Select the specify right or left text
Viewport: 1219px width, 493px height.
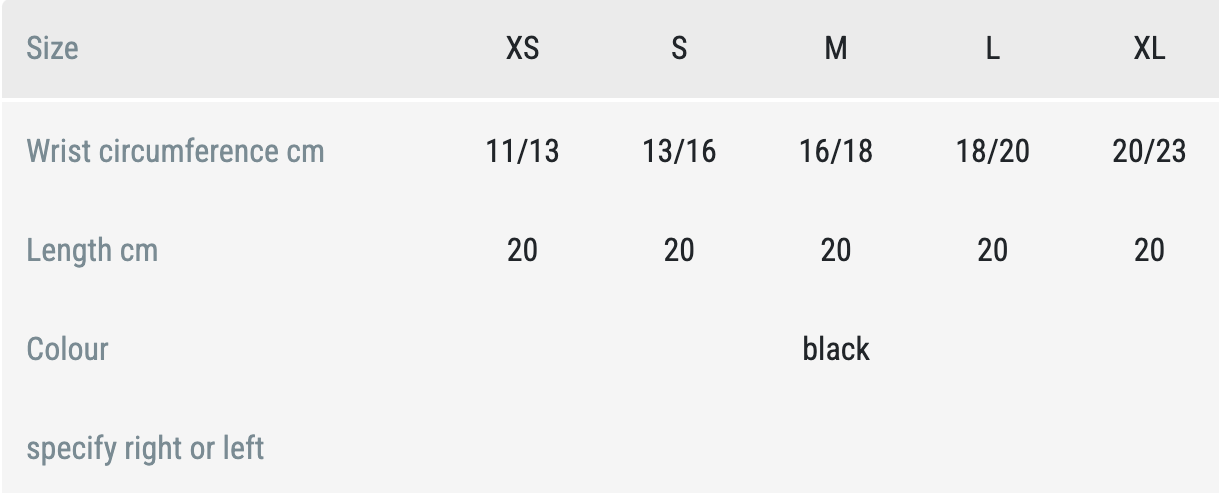(145, 447)
